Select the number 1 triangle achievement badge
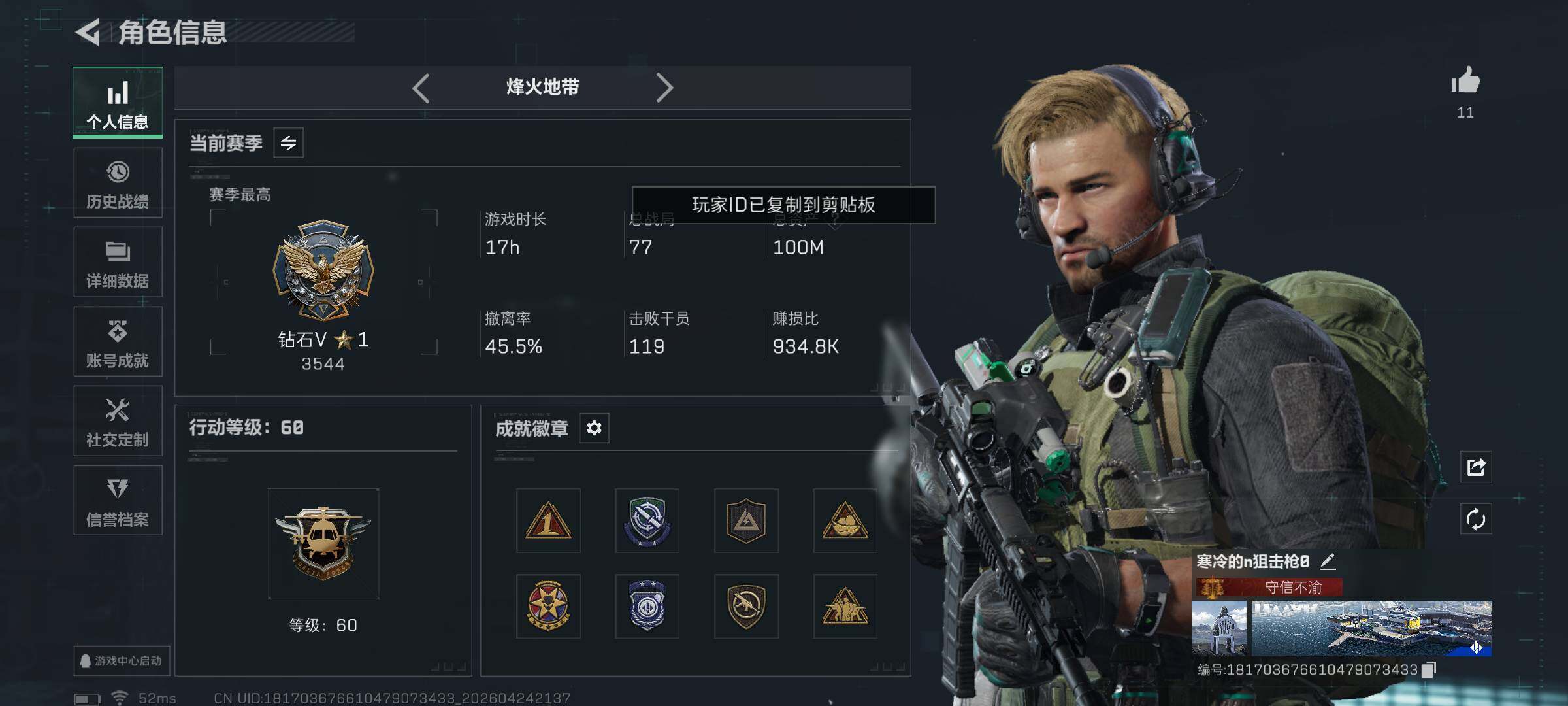 548,520
